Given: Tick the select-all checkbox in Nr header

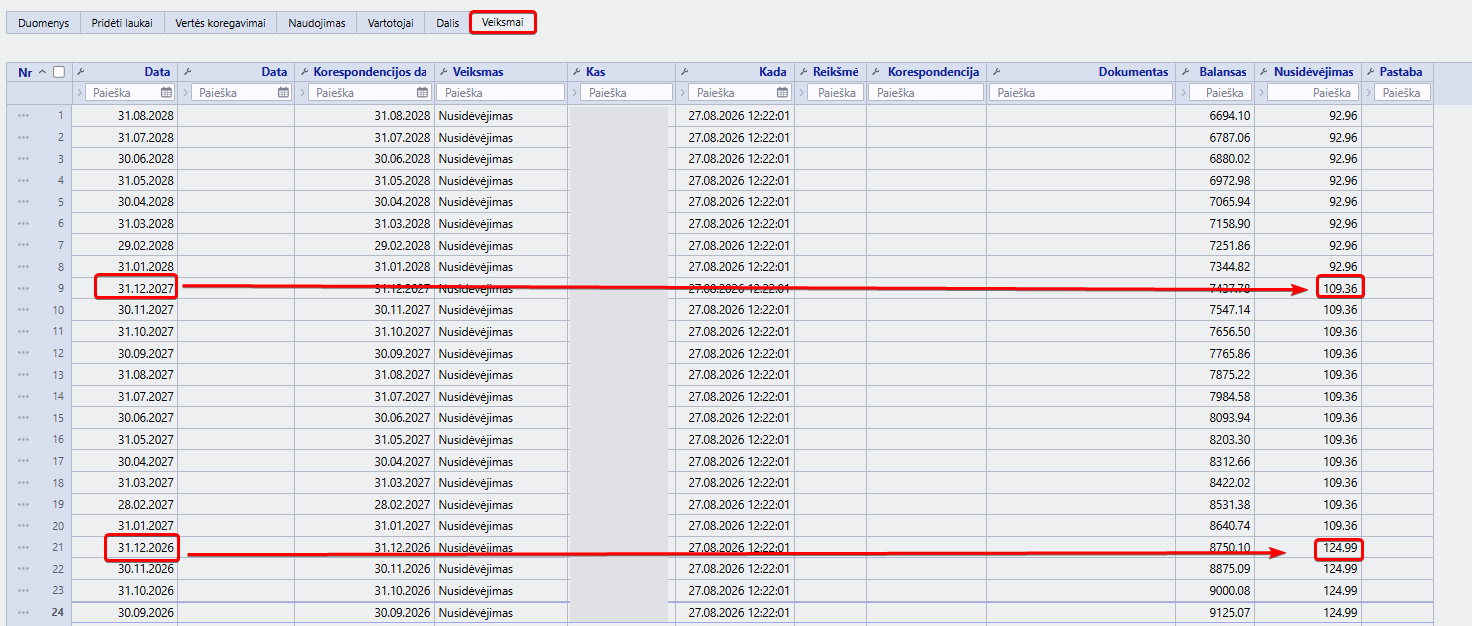Looking at the screenshot, I should (59, 72).
